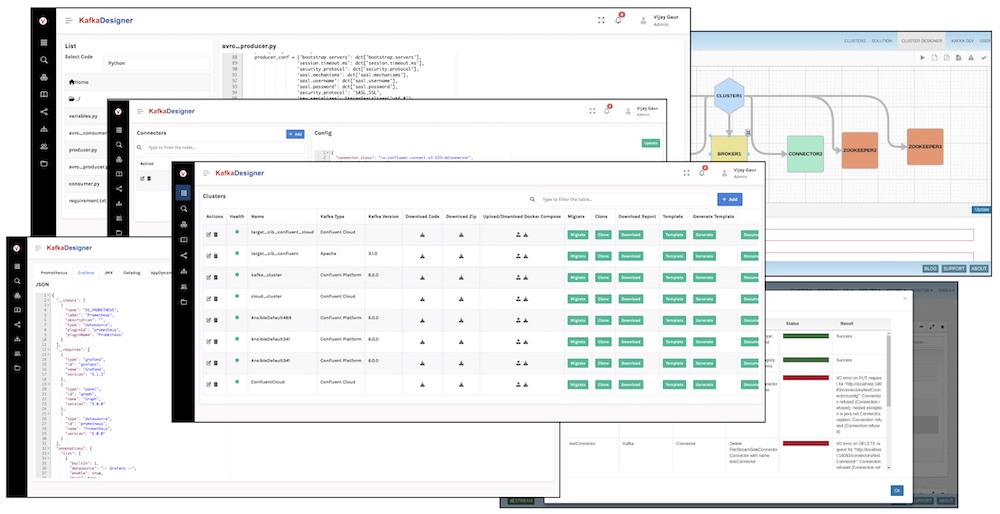Open the folder icon in the Clusters window sidebar
Image resolution: width=1000 pixels, height=514 pixels.
click(184, 302)
